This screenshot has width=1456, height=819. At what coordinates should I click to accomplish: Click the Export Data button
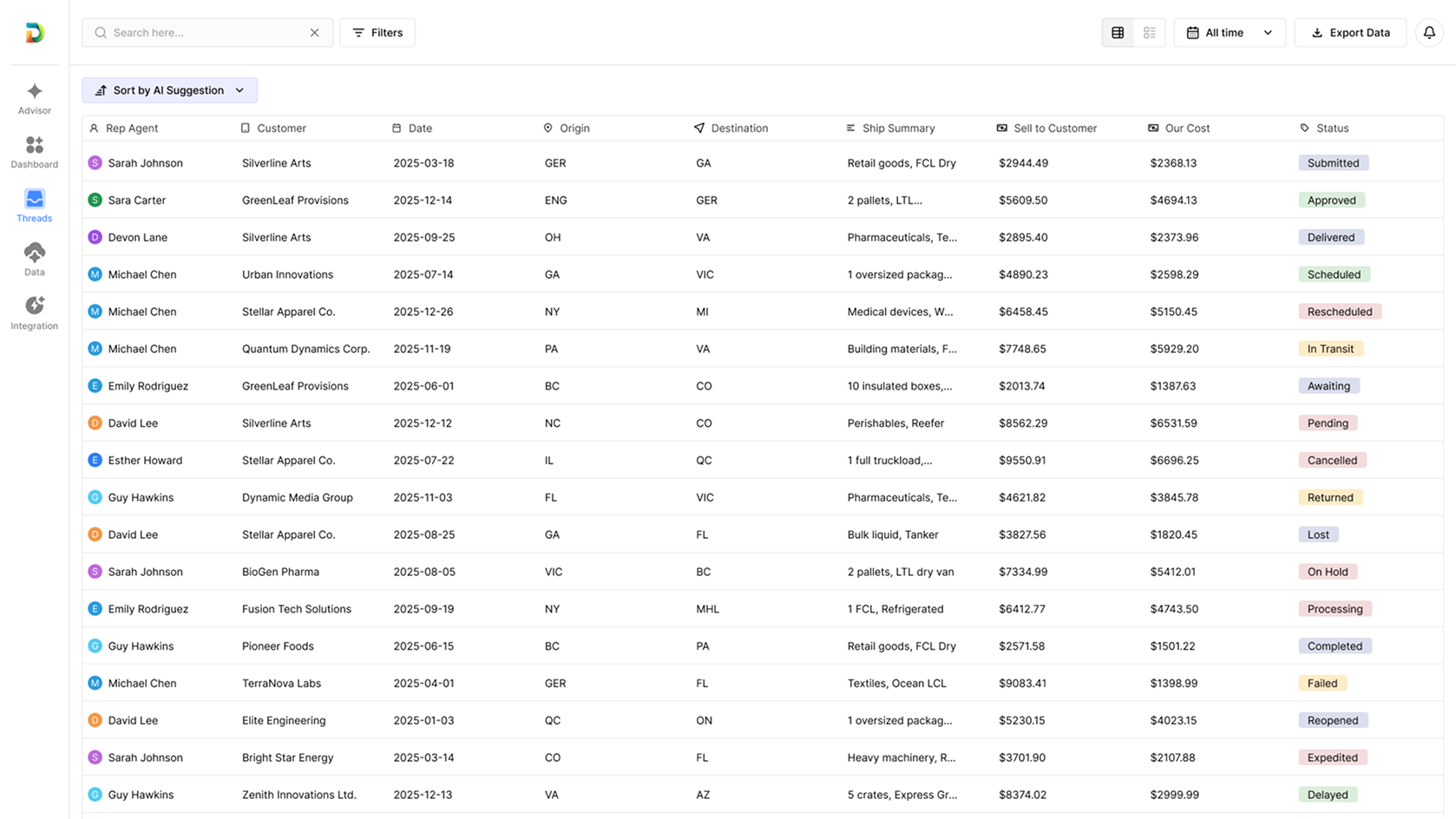click(1350, 33)
